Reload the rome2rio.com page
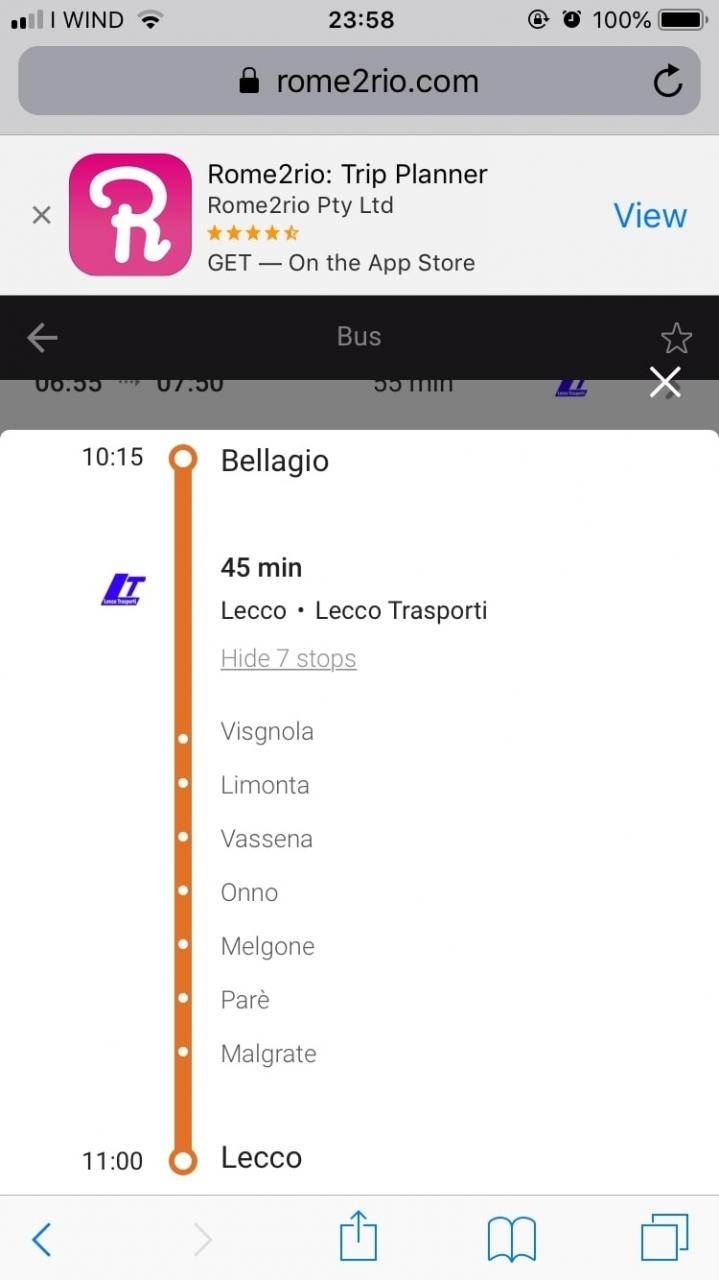This screenshot has width=719, height=1280. (x=667, y=81)
